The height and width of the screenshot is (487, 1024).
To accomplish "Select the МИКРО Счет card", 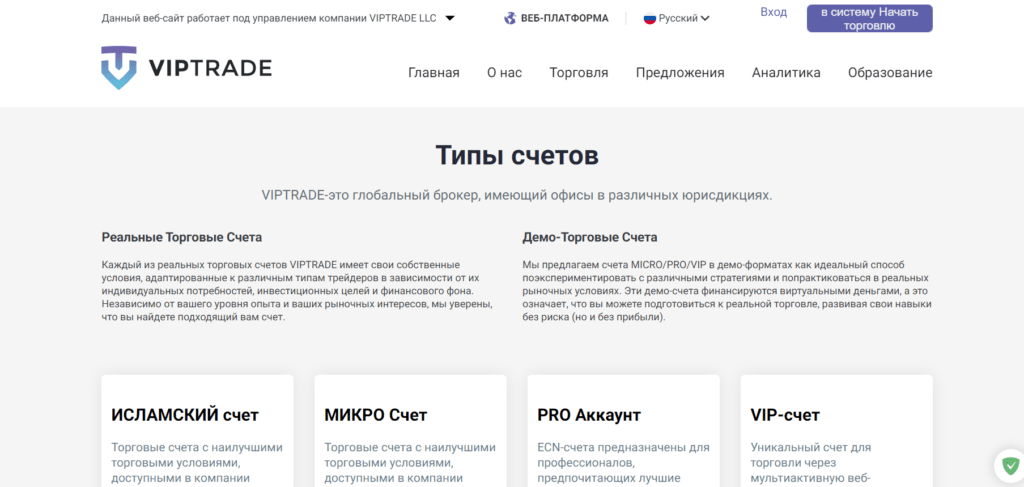I will 410,431.
